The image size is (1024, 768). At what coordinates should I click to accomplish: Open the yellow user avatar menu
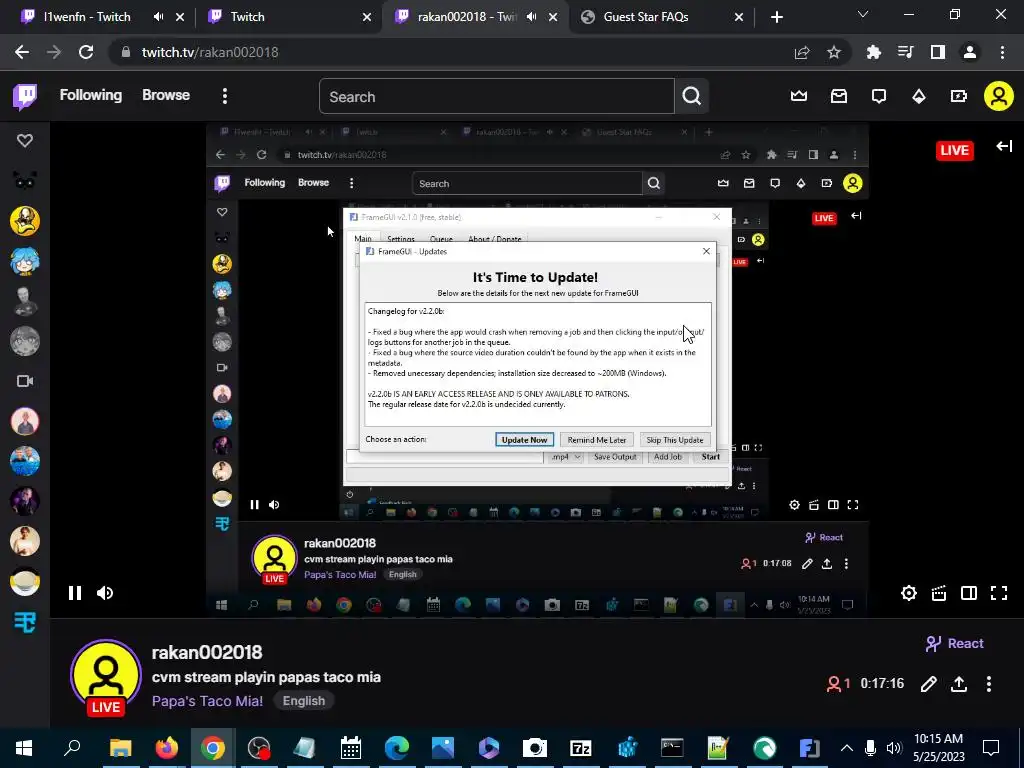coord(999,96)
